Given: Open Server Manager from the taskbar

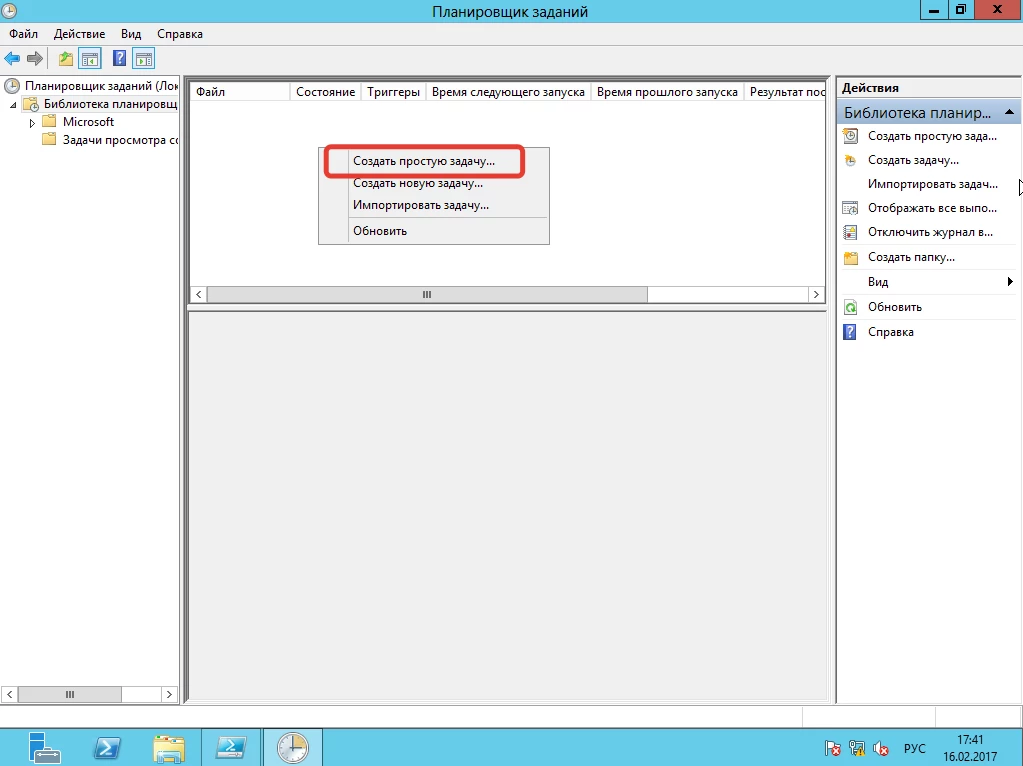Looking at the screenshot, I should [44, 747].
